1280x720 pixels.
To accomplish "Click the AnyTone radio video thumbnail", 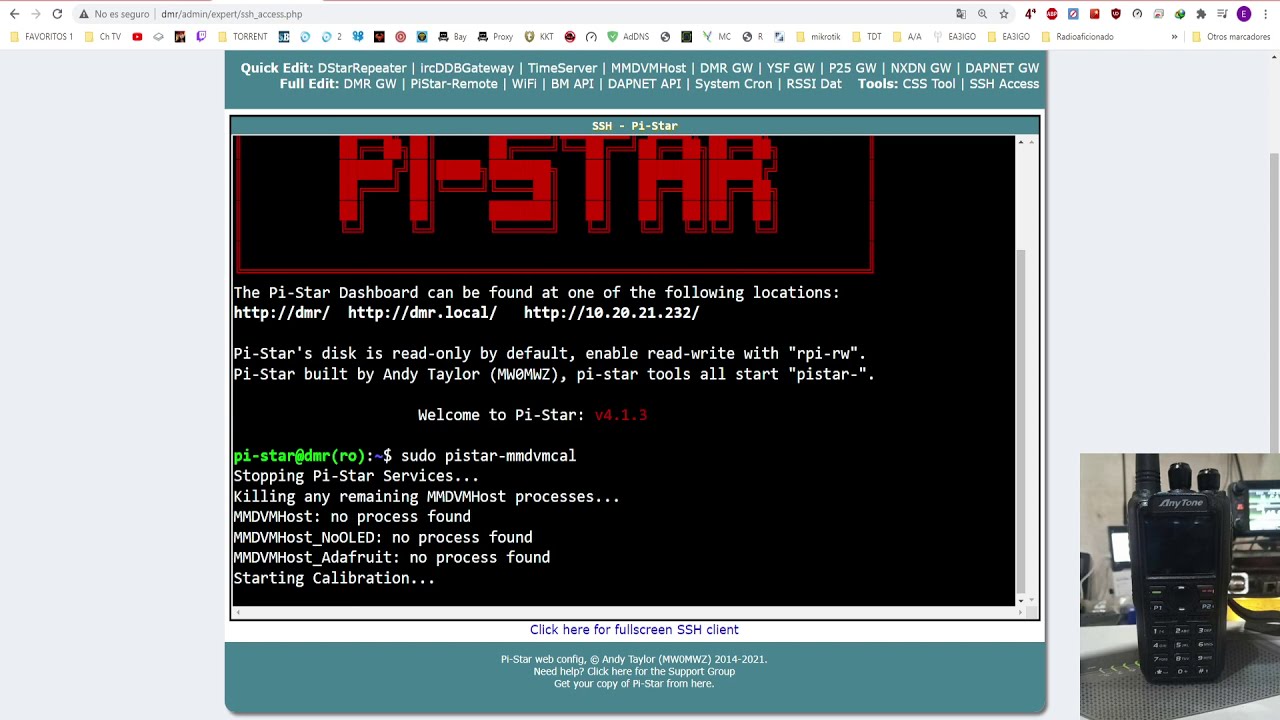I will (1180, 586).
